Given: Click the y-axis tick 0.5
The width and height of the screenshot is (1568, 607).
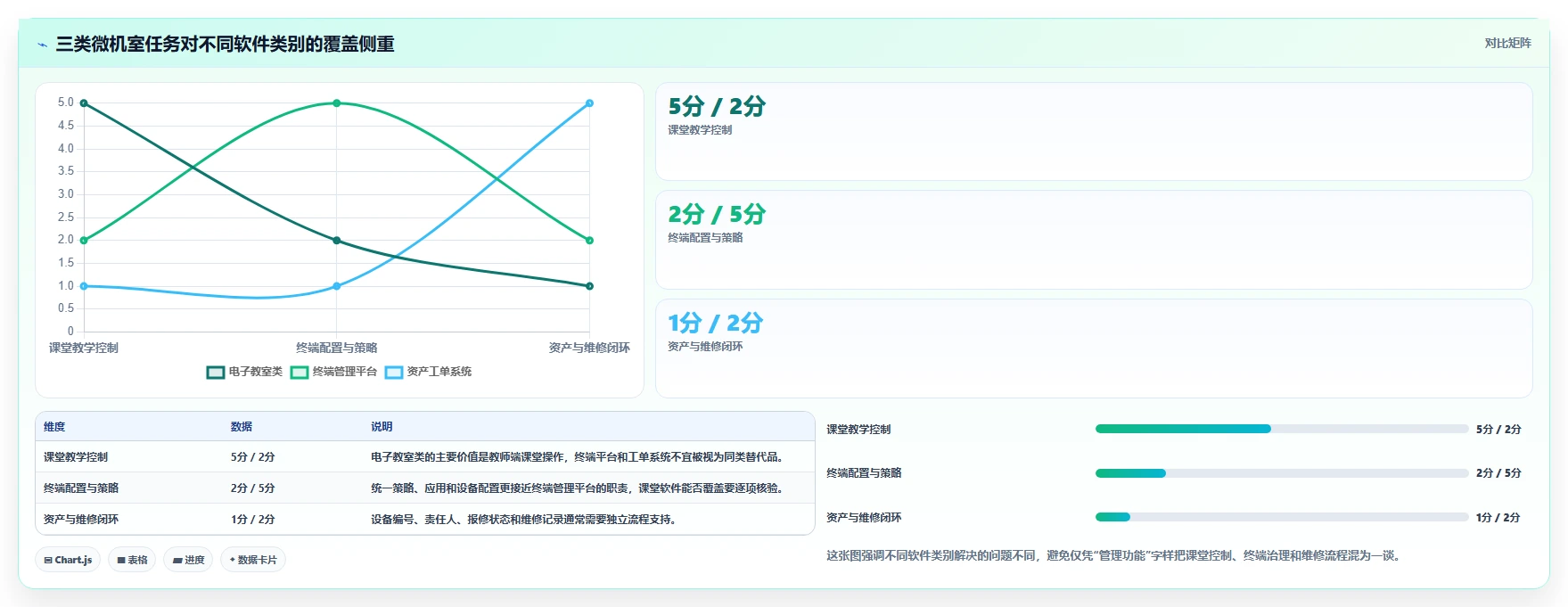Looking at the screenshot, I should (x=66, y=308).
